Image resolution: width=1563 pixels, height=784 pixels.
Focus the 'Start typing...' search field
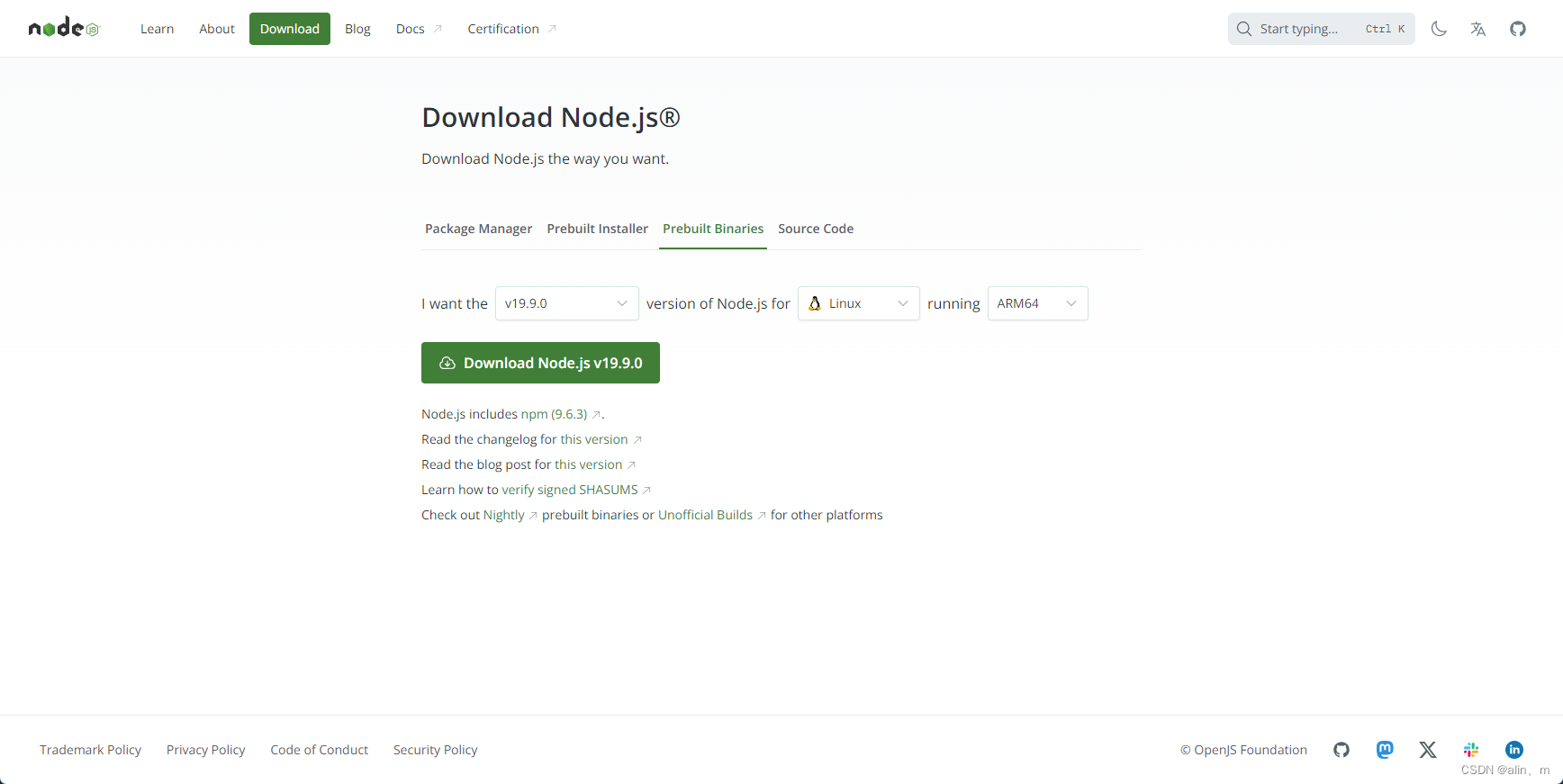click(x=1322, y=29)
